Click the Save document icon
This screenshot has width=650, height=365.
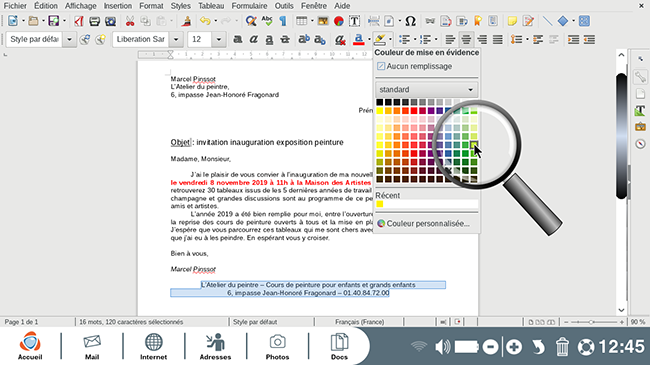(x=53, y=21)
